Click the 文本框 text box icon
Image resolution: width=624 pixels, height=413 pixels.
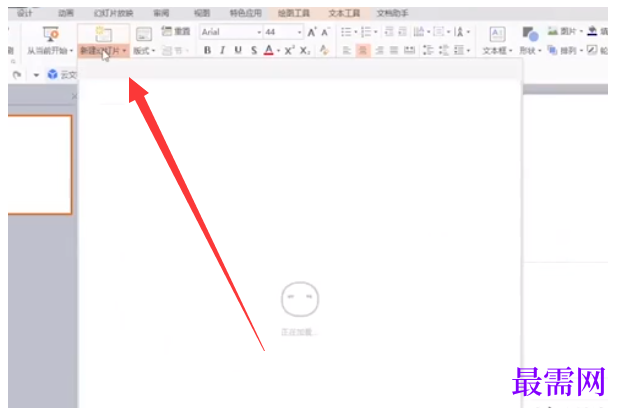497,34
